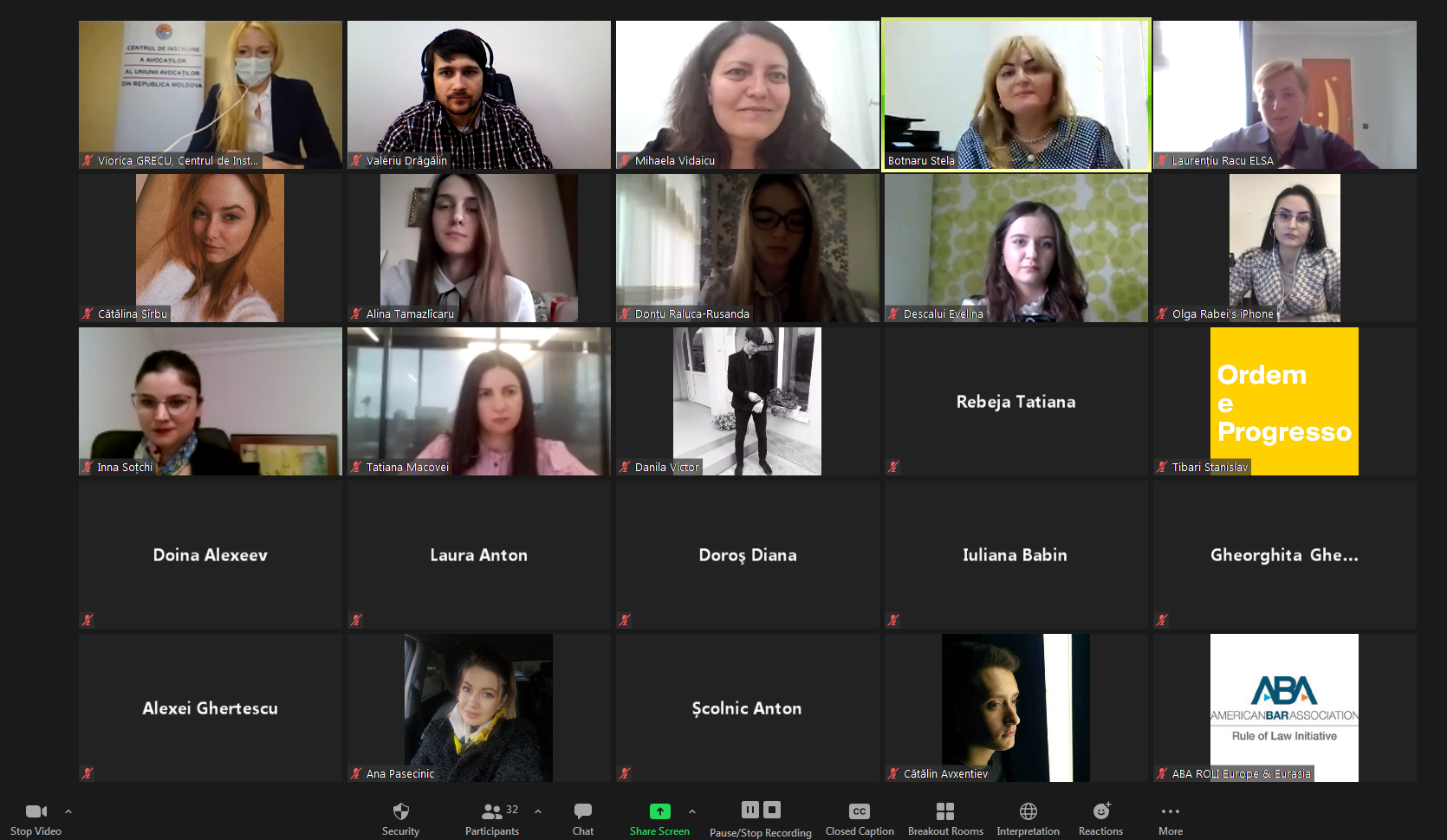Screen dimensions: 1447x840
Task: Click the green Share Screen icon
Action: pos(660,811)
